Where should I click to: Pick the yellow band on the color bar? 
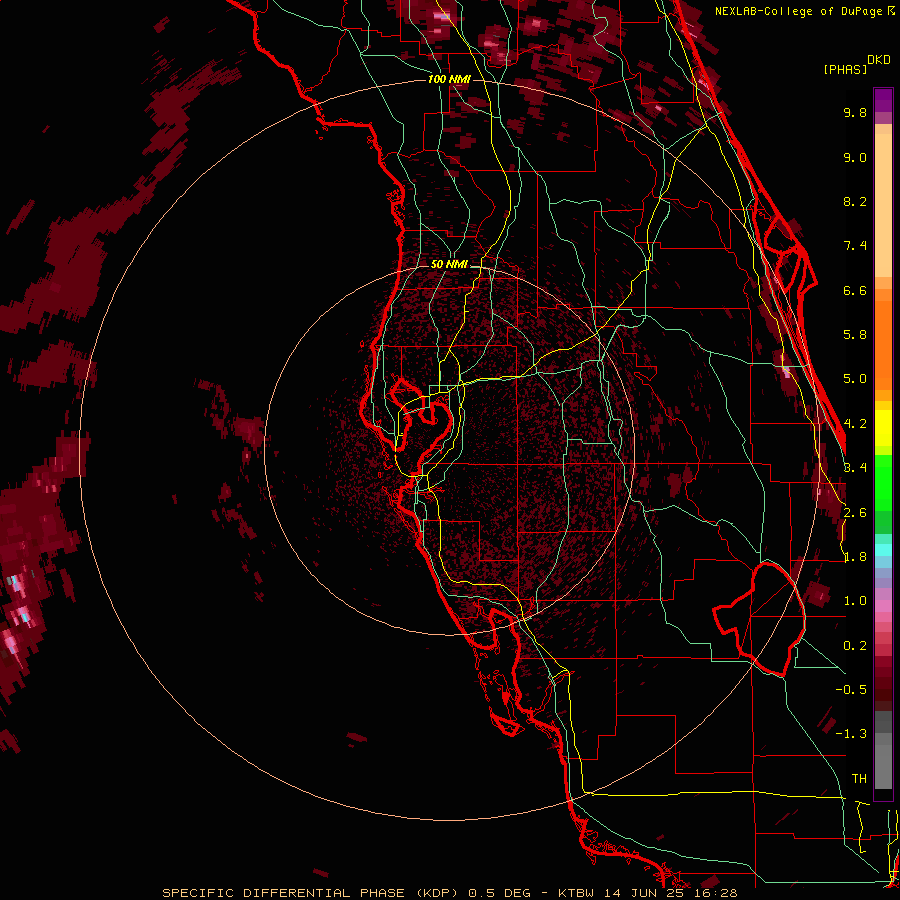coord(883,428)
